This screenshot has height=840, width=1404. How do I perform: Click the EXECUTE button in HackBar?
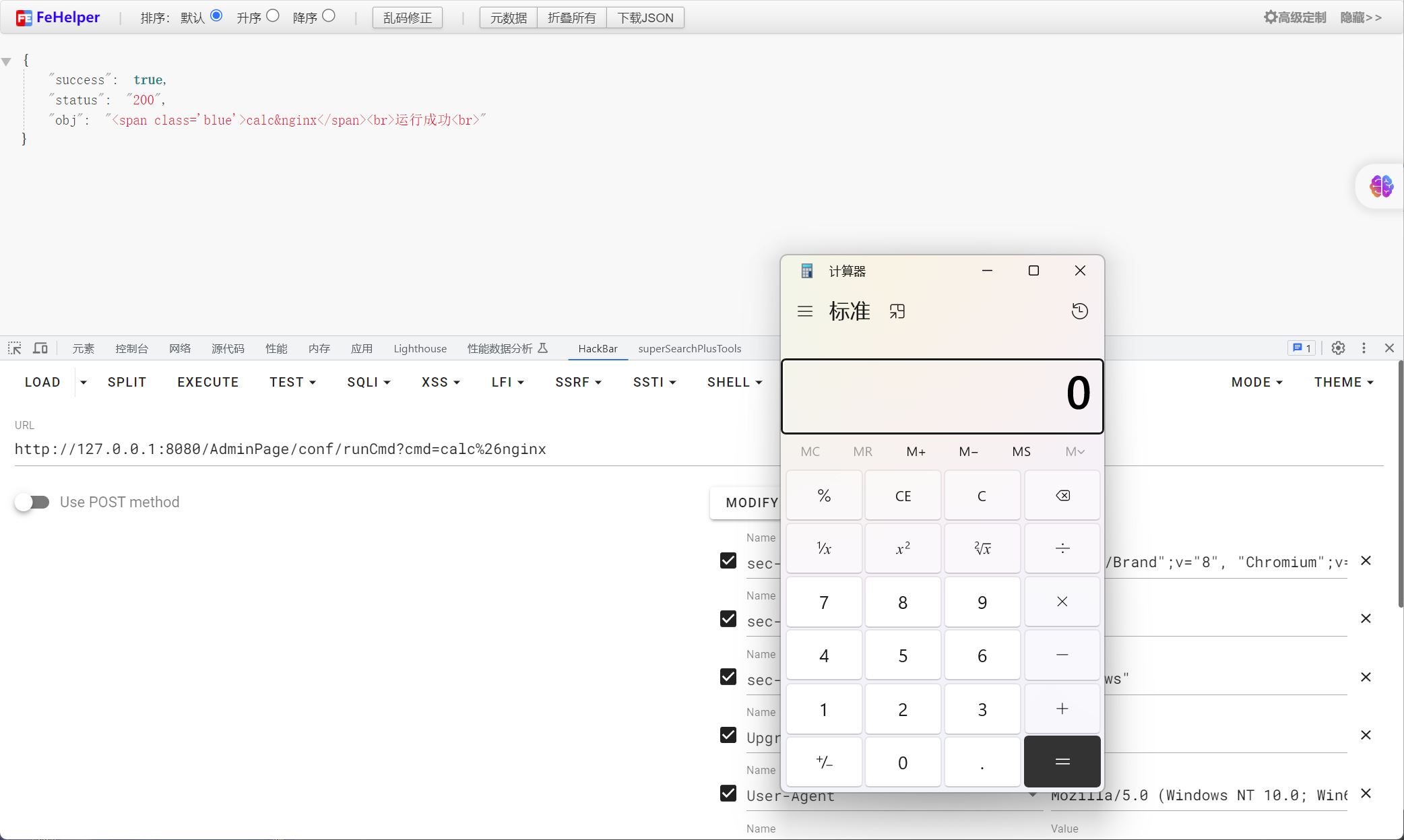click(x=208, y=383)
